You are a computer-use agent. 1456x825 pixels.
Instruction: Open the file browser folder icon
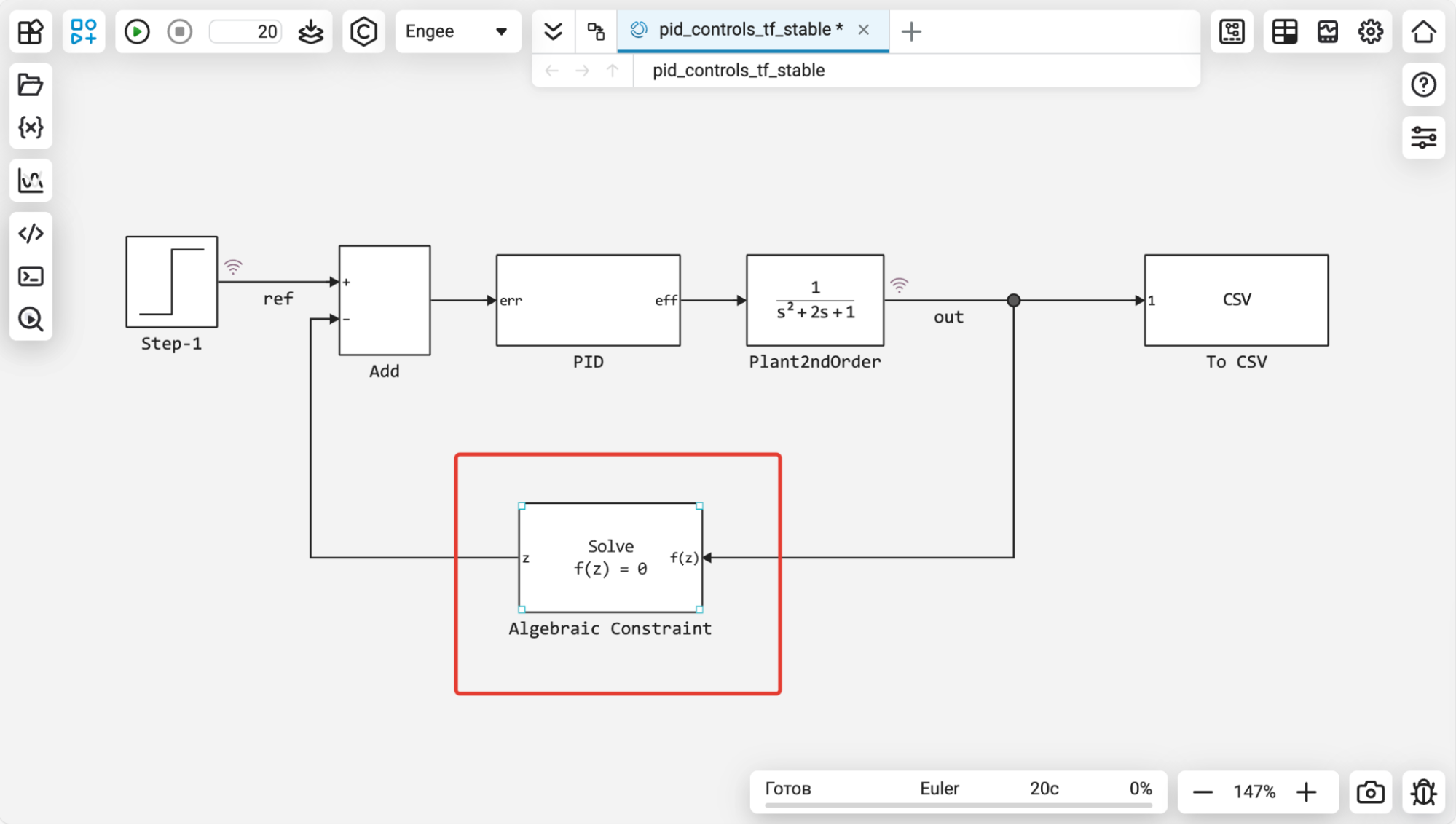coord(31,84)
